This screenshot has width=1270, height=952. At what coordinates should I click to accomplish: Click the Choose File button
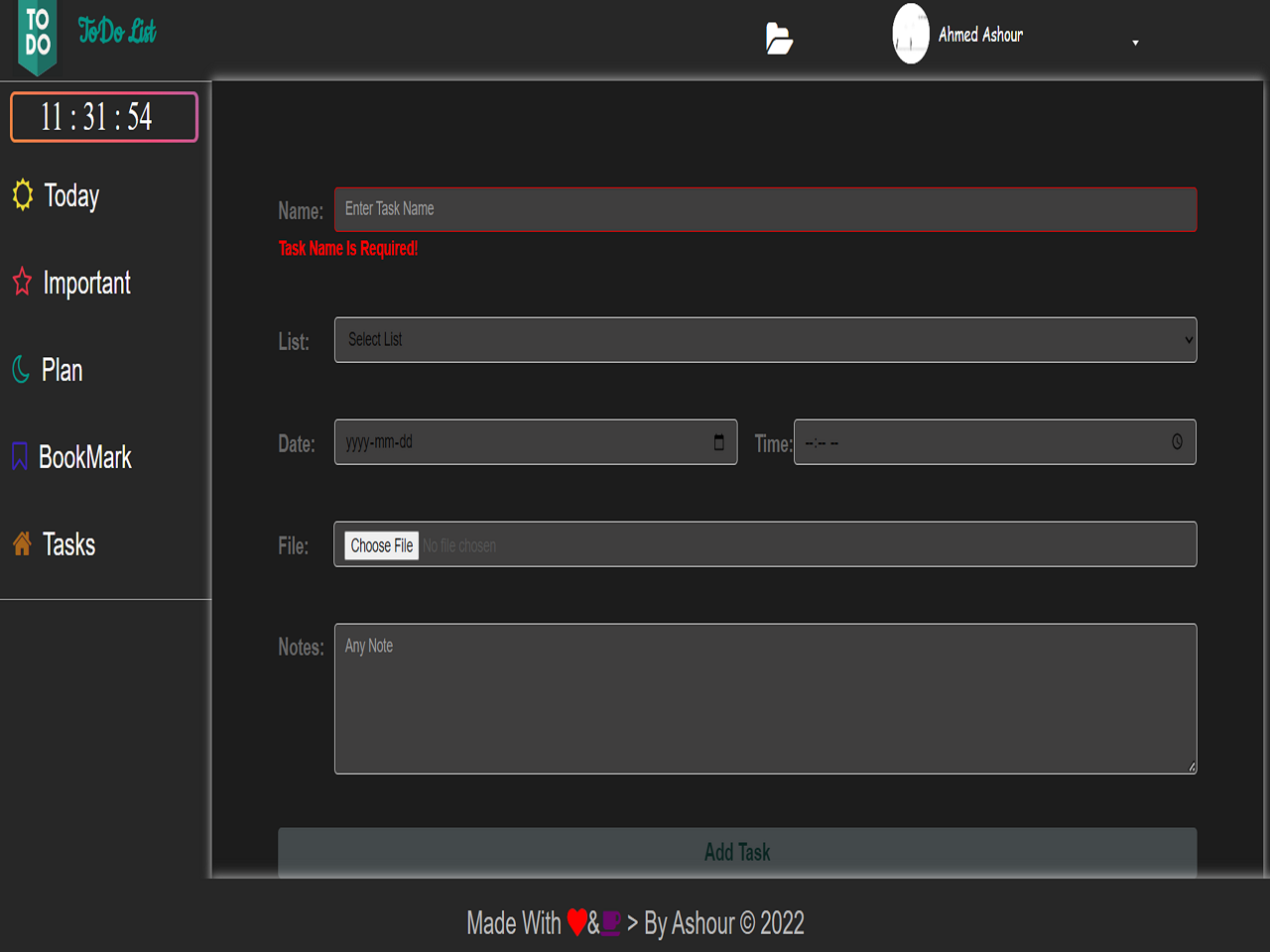tap(382, 545)
